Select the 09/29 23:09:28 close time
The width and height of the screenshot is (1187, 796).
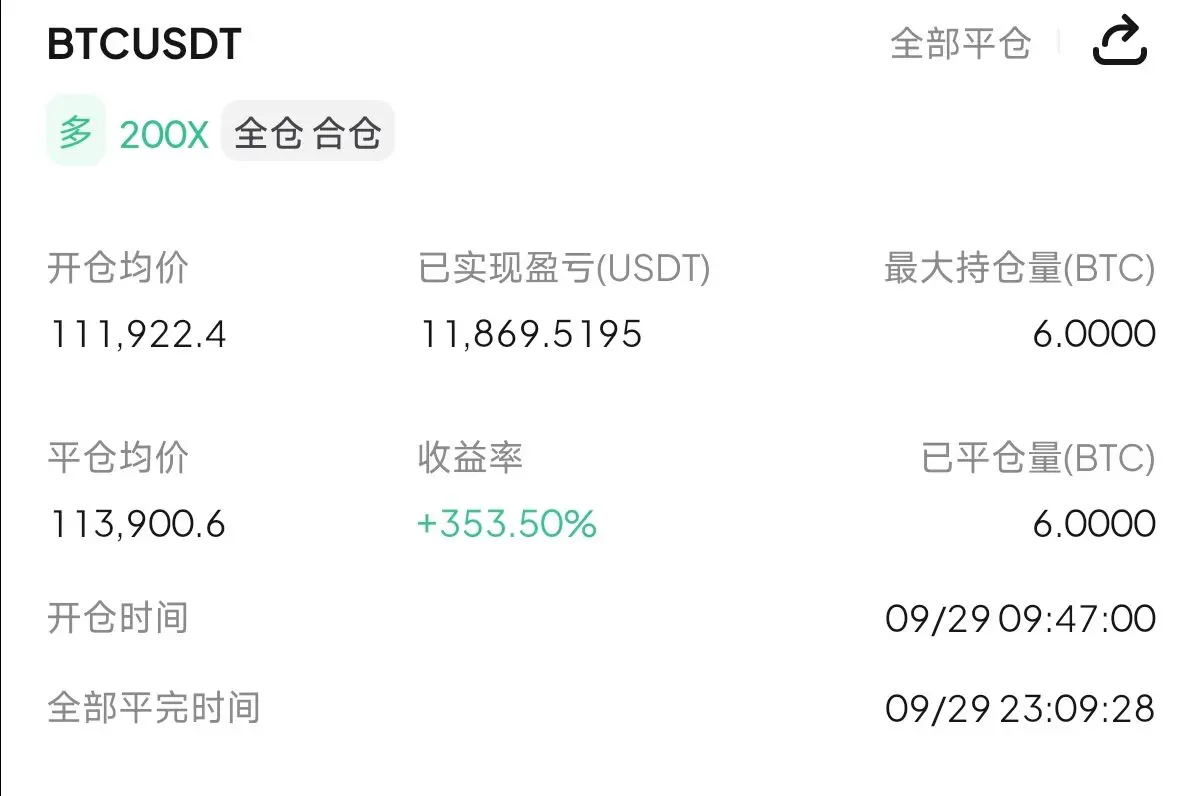click(x=1020, y=709)
